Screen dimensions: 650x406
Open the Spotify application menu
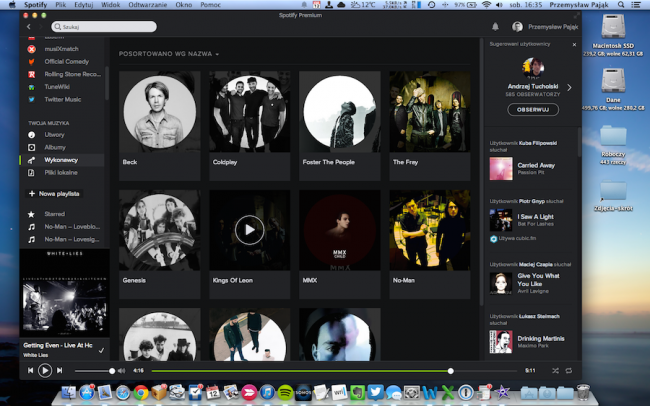(35, 5)
